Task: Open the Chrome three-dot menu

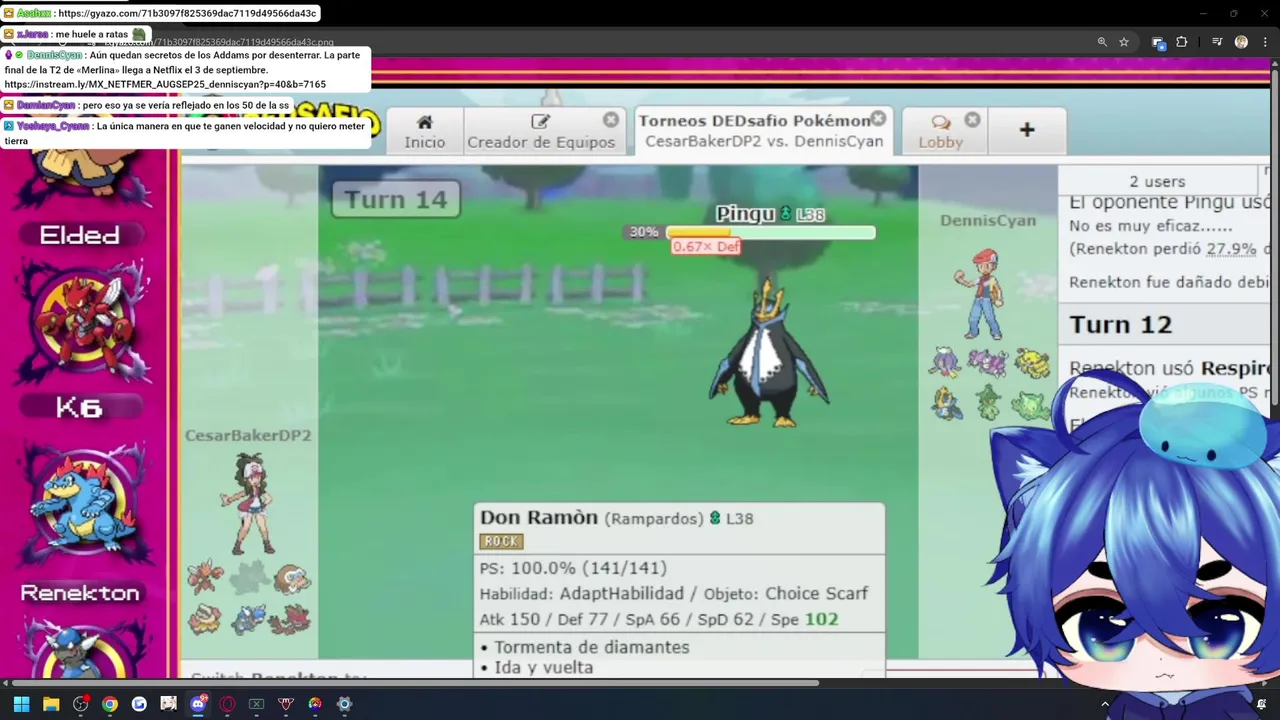Action: pos(1266,42)
